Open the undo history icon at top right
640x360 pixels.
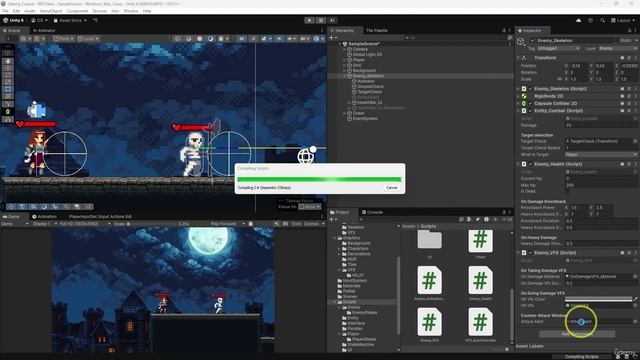590,20
